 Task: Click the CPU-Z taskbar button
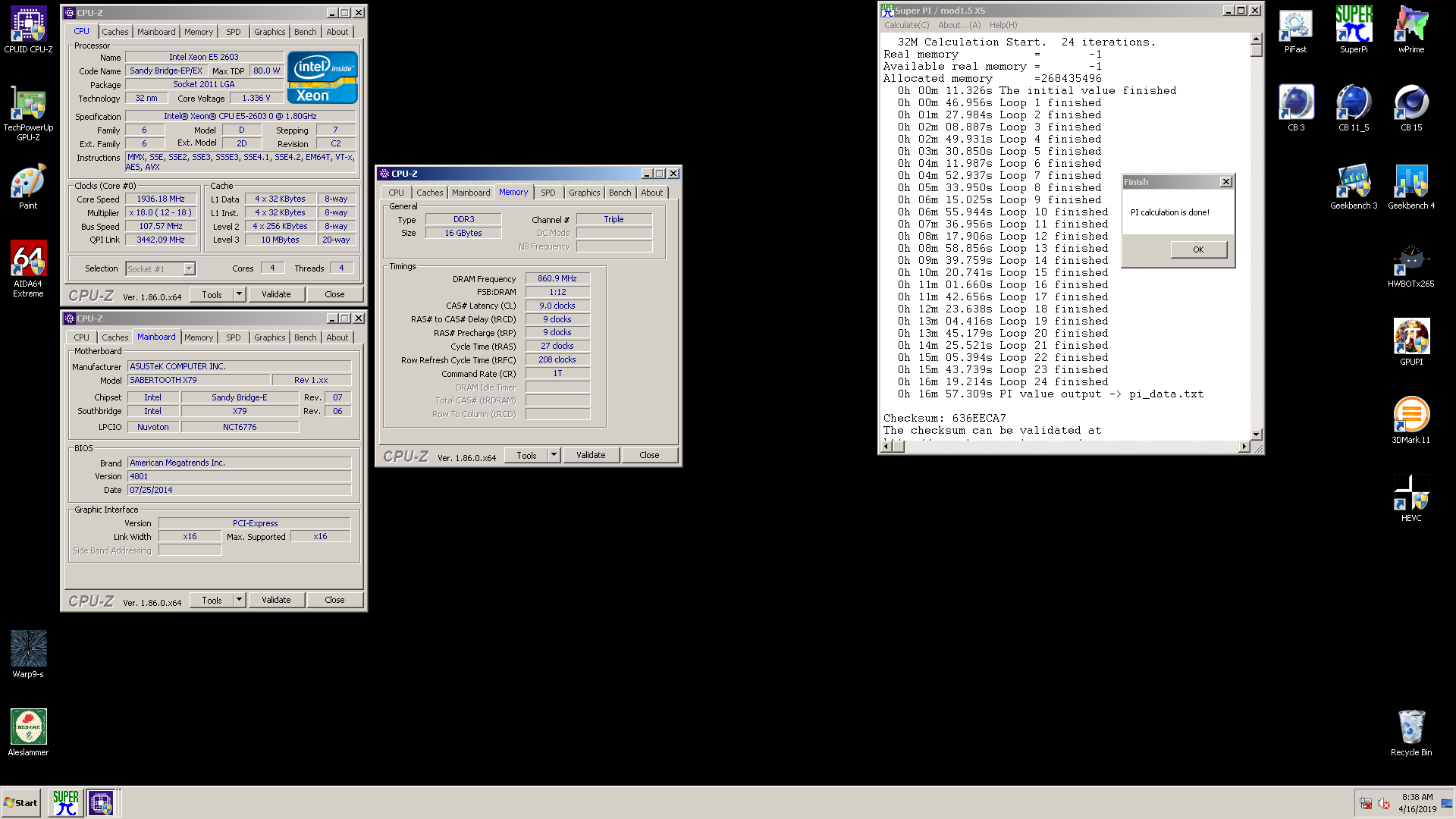click(101, 802)
